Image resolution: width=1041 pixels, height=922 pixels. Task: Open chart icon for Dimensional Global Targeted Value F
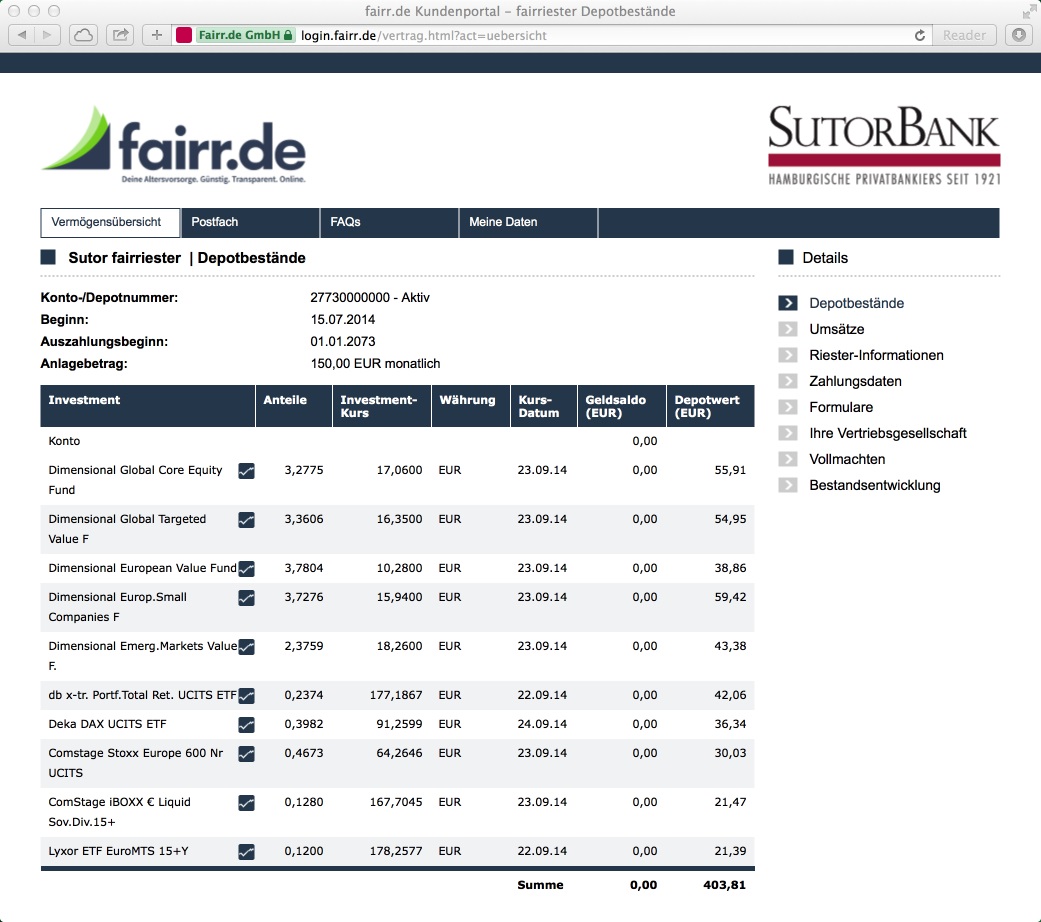point(246,520)
